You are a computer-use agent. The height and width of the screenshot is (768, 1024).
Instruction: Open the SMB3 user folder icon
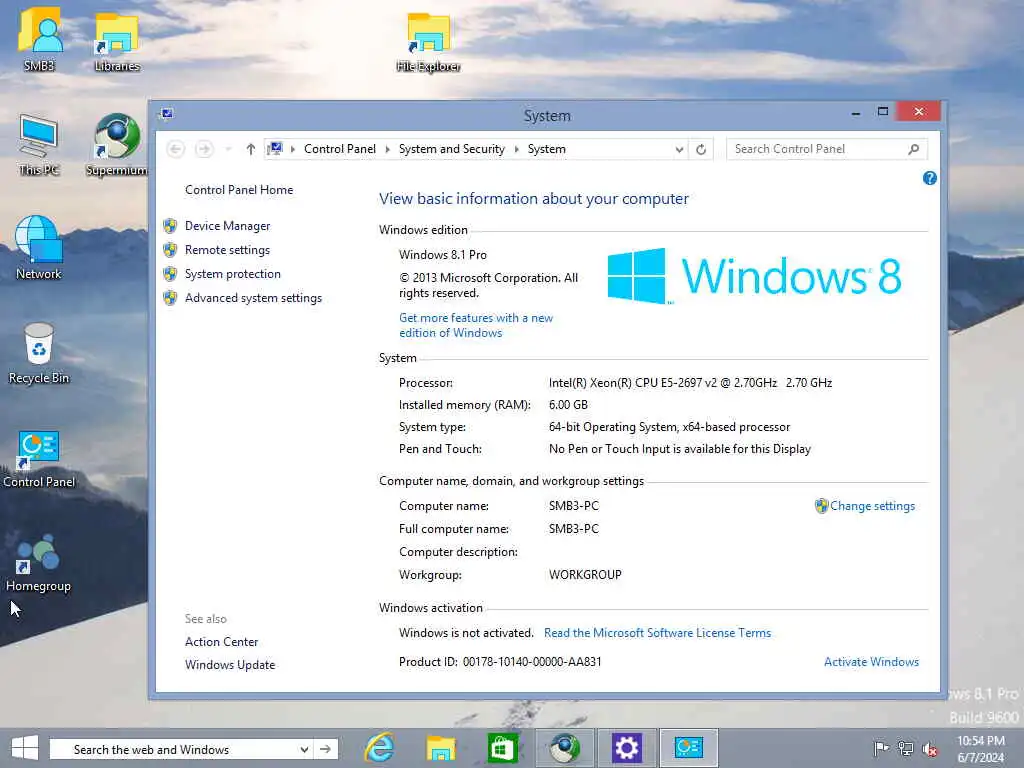[39, 39]
